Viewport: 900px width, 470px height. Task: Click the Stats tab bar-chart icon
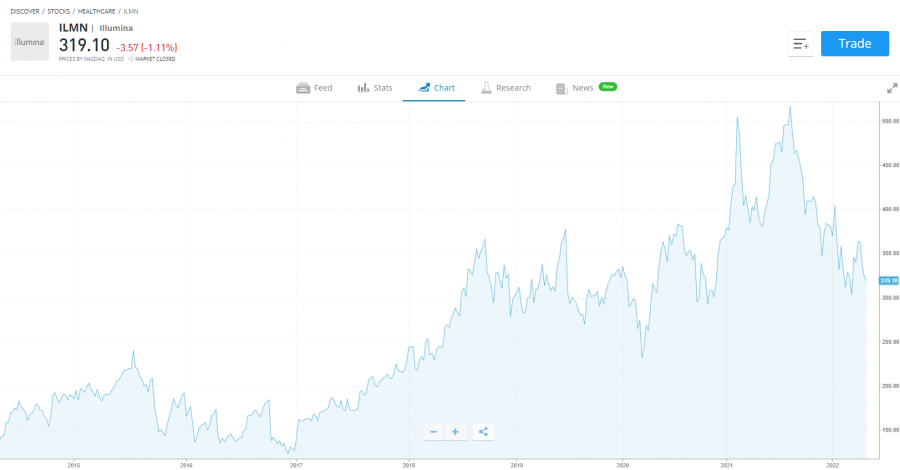pyautogui.click(x=363, y=88)
